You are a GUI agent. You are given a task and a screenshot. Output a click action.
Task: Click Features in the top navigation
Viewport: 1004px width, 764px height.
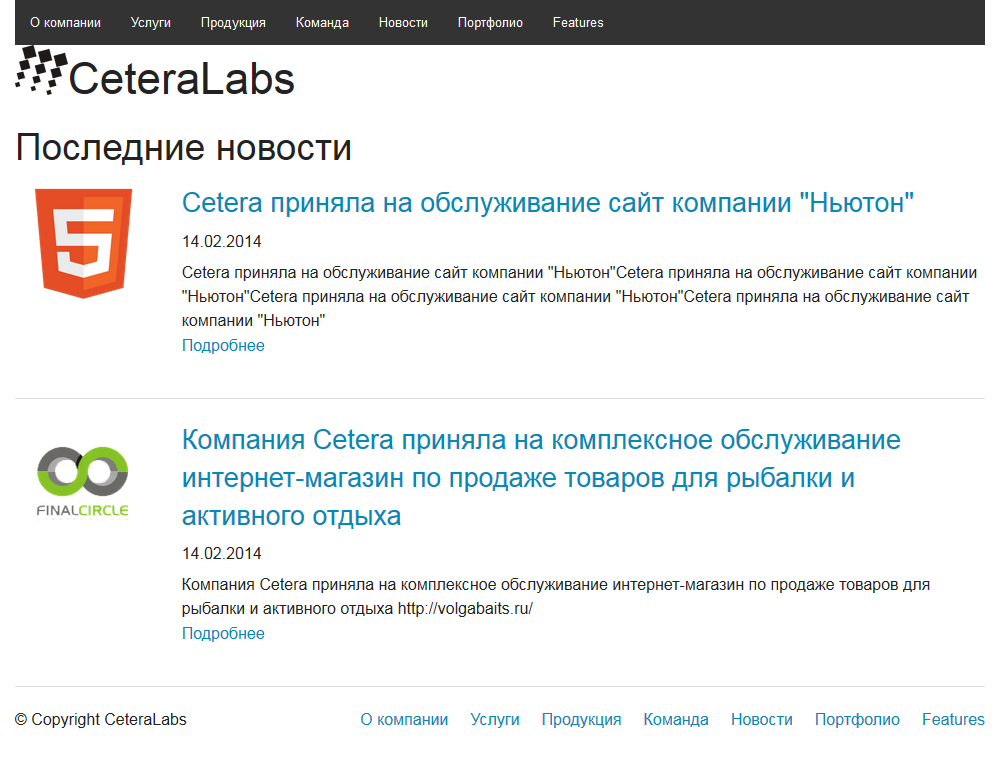click(x=578, y=22)
